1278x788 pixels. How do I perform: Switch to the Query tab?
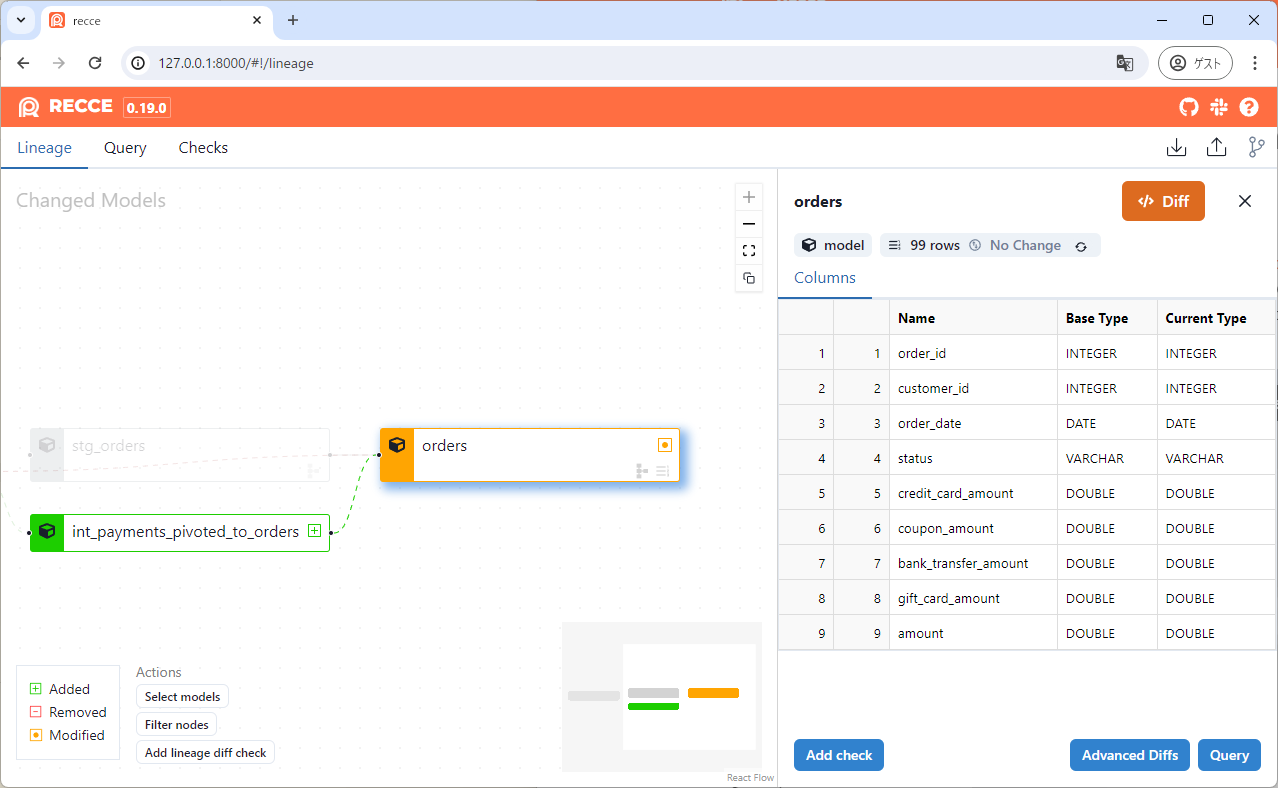[125, 148]
